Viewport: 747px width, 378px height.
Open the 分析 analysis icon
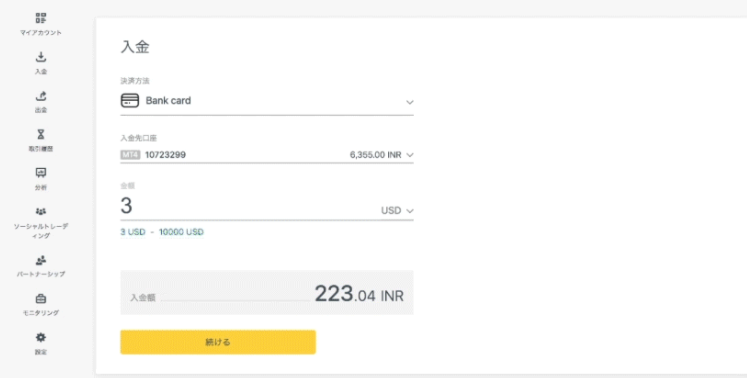pos(41,173)
